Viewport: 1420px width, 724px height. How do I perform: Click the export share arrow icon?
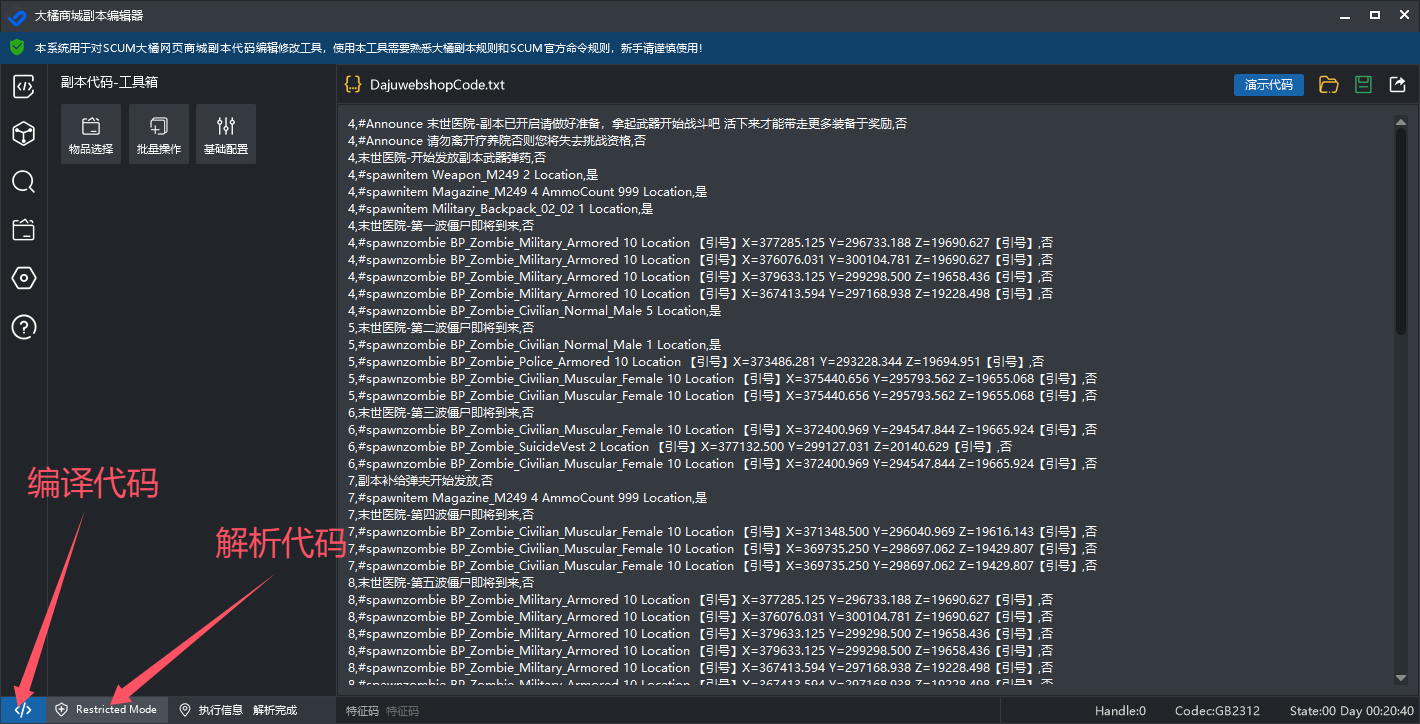coord(1398,85)
